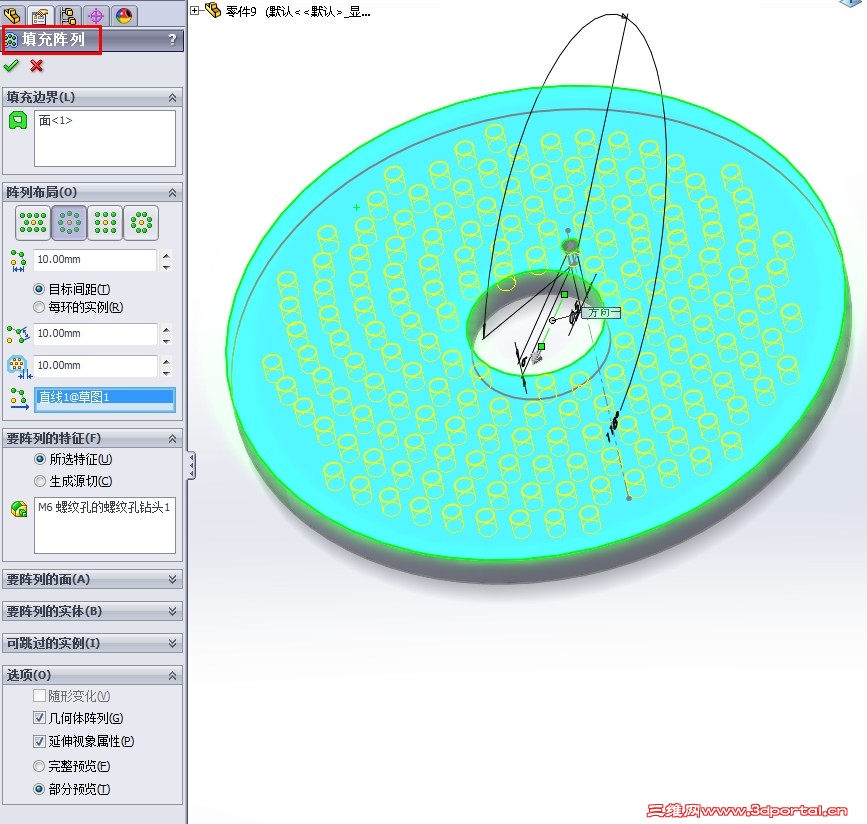
Task: Expand the 要阵列的实体(B) section
Action: pos(173,611)
